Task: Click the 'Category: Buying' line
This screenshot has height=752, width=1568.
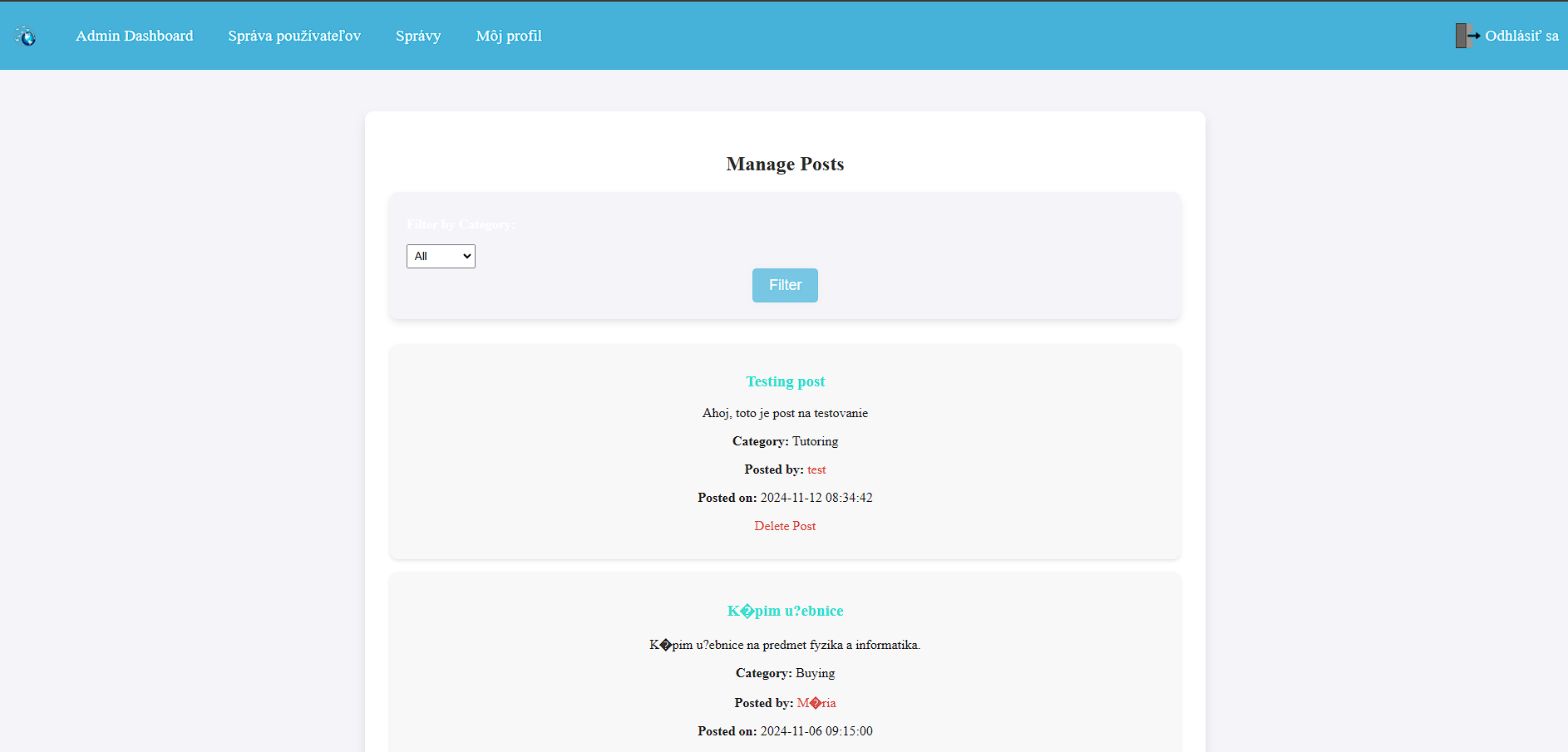Action: coord(785,673)
